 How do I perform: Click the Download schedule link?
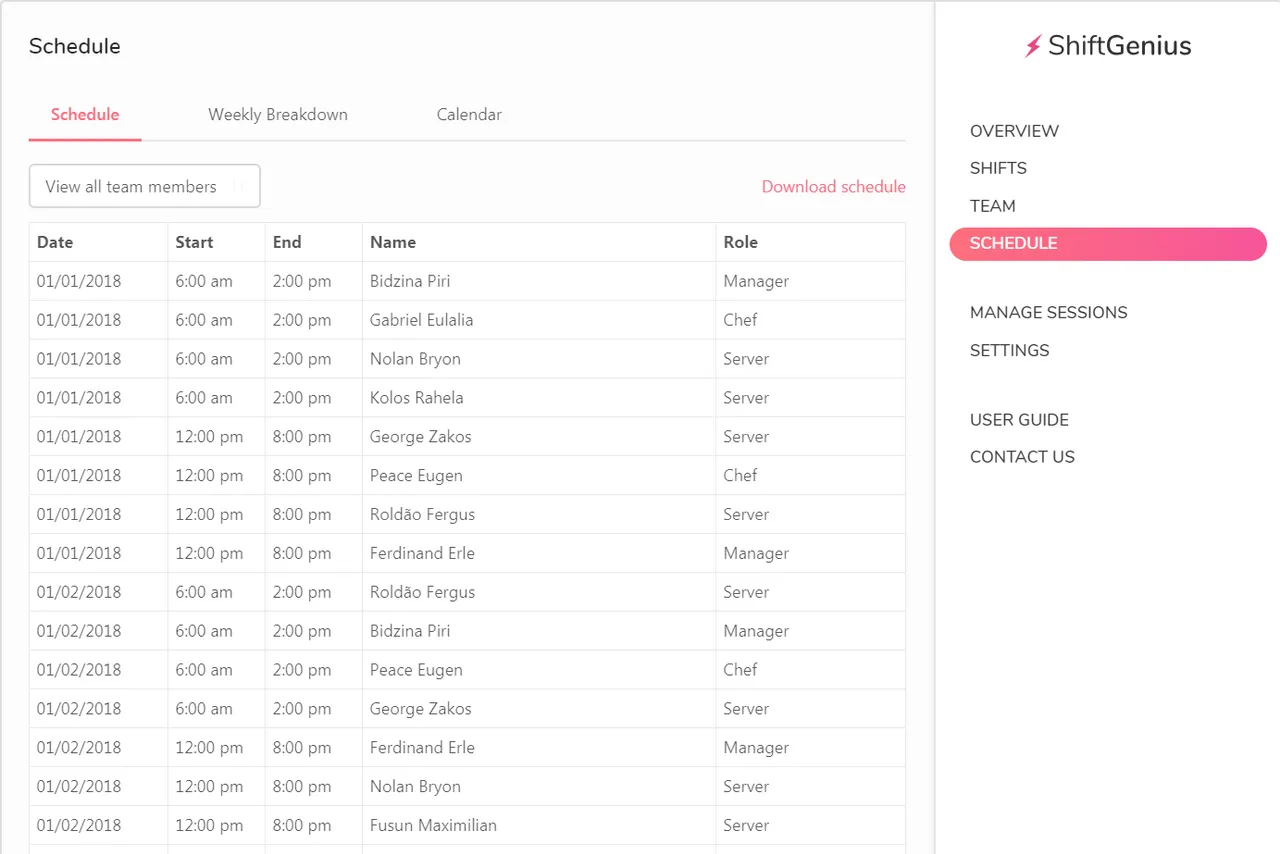tap(834, 186)
